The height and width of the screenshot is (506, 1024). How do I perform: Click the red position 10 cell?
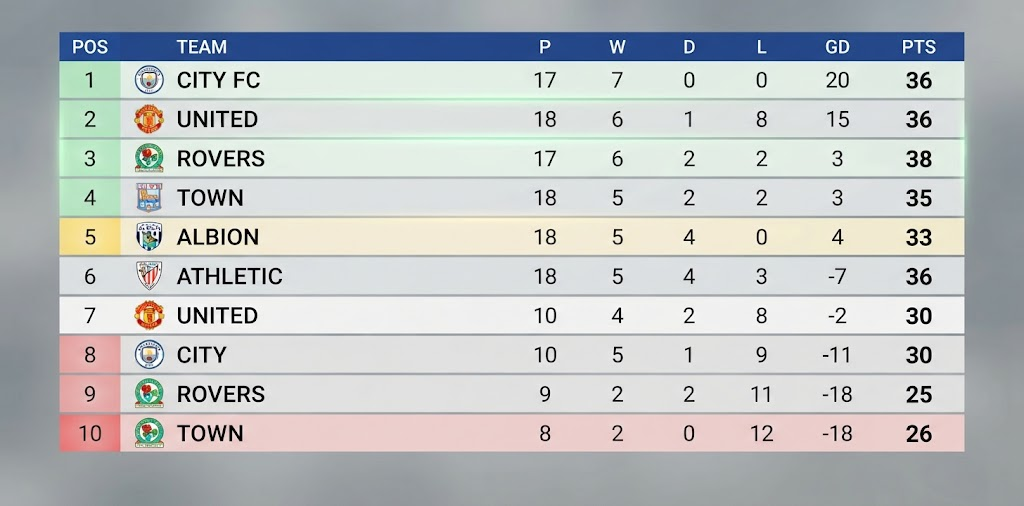point(90,433)
